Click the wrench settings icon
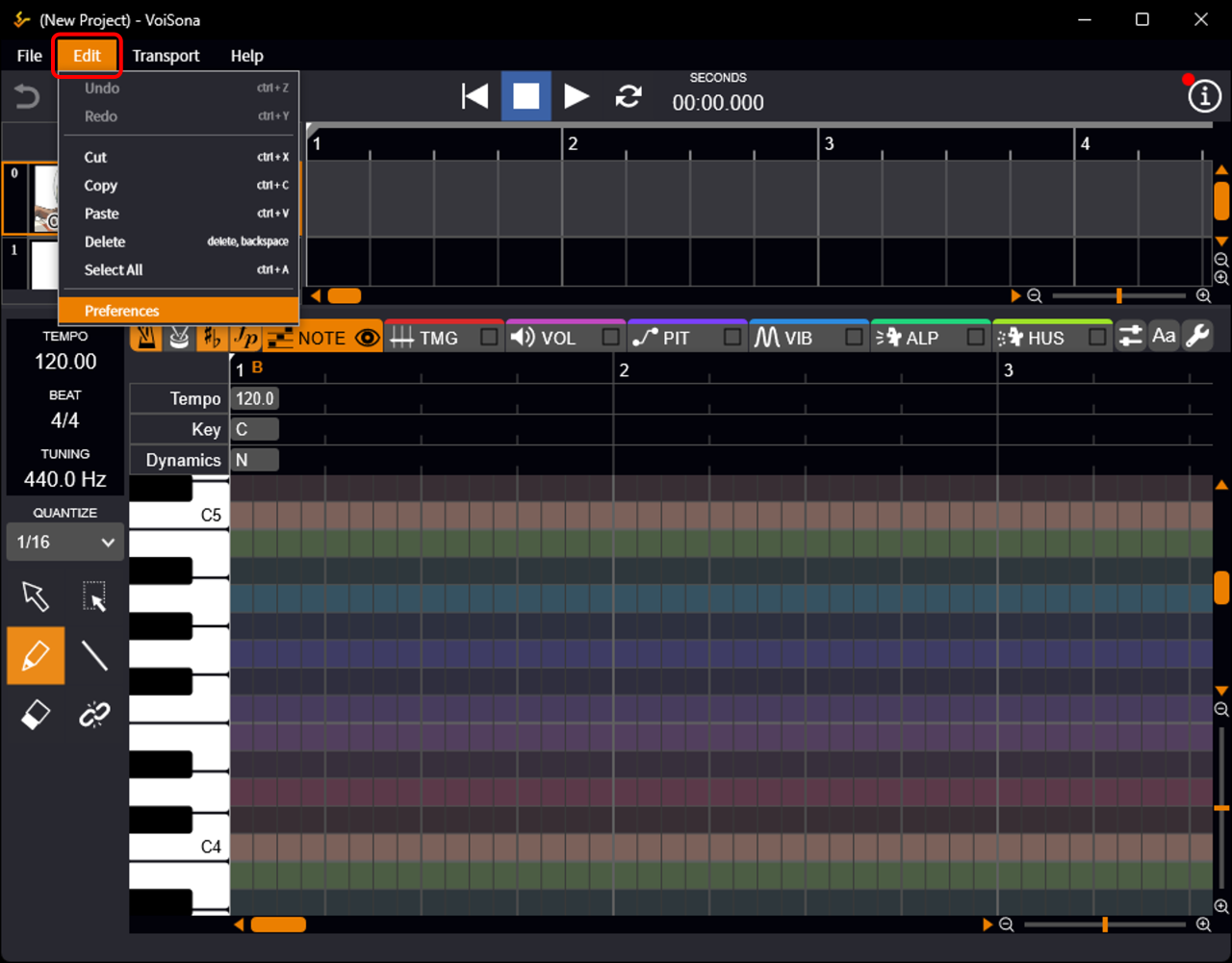Screen dimensions: 1232x963 1197,336
